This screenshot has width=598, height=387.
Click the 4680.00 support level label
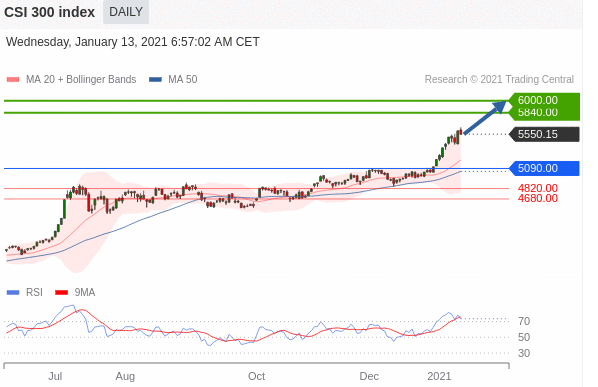click(x=538, y=198)
